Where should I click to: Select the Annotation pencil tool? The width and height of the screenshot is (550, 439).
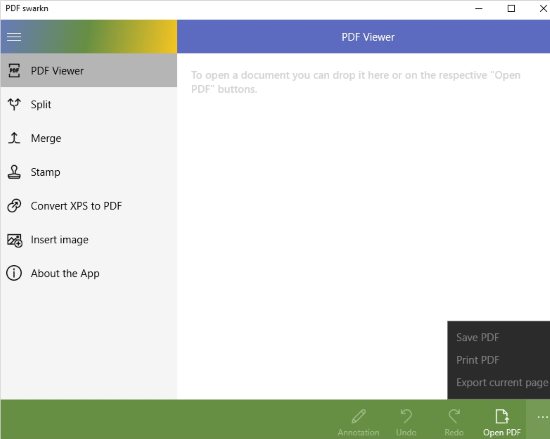(x=358, y=422)
